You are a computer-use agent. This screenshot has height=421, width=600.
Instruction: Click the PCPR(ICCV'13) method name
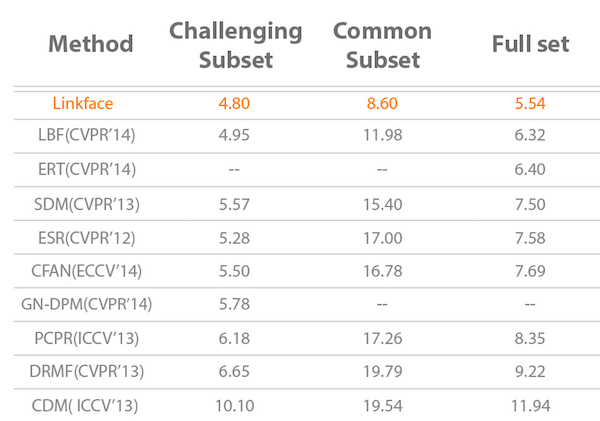point(90,337)
